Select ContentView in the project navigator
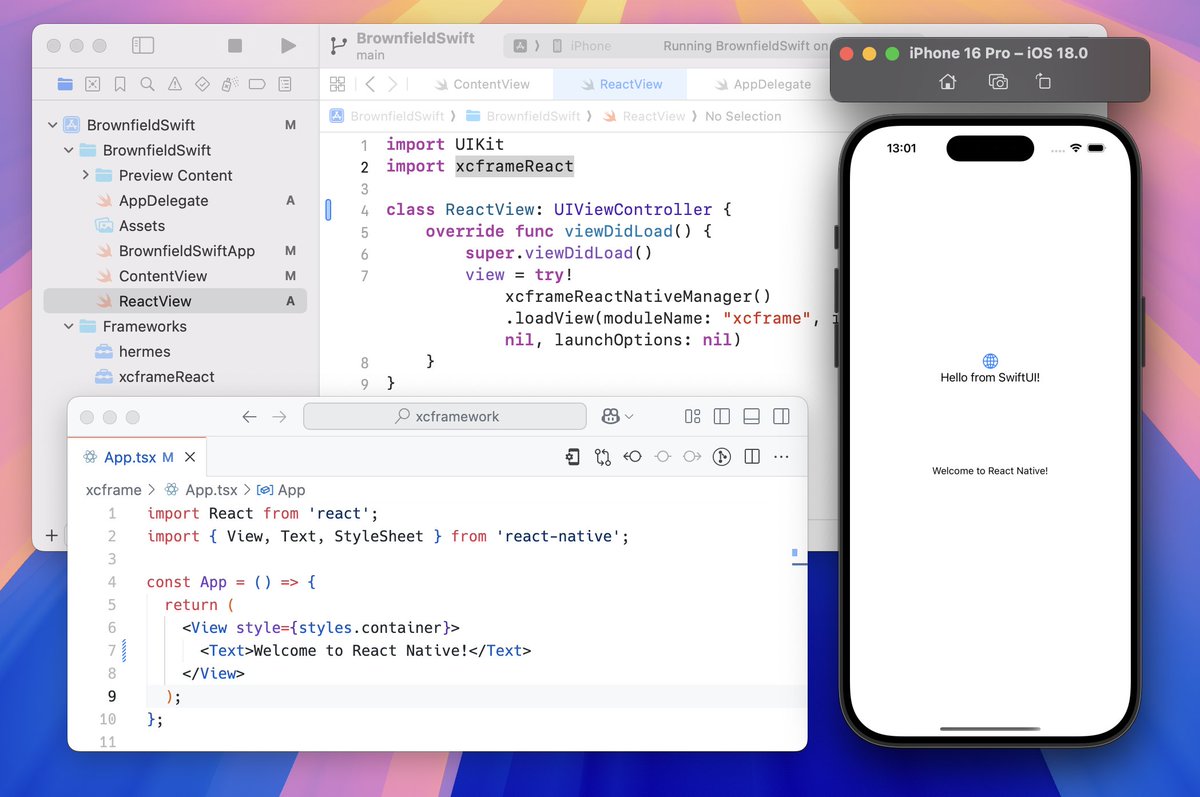Viewport: 1200px width, 797px height. coord(175,276)
